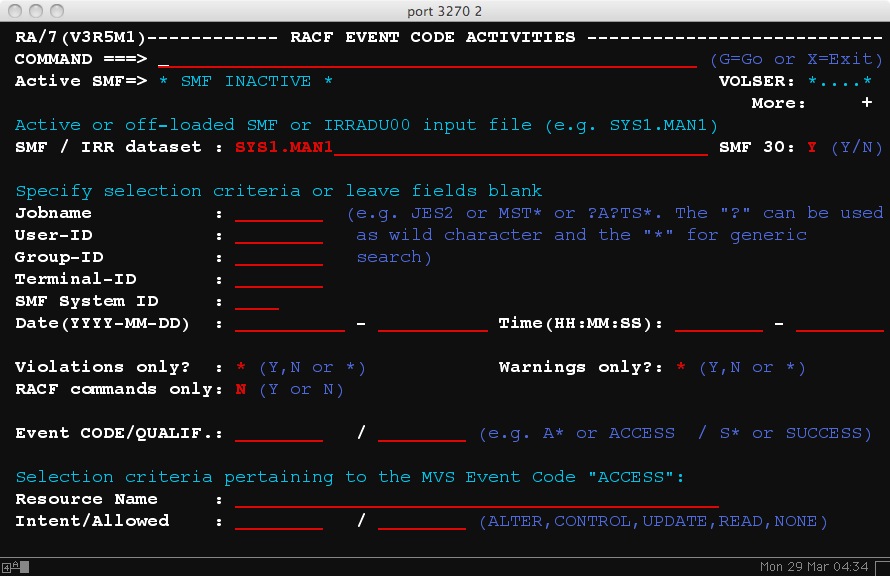The image size is (890, 576).
Task: Click the "(ALTER,CONTROL,UPDATE,READ,NONE)" hint
Action: pyautogui.click(x=653, y=522)
